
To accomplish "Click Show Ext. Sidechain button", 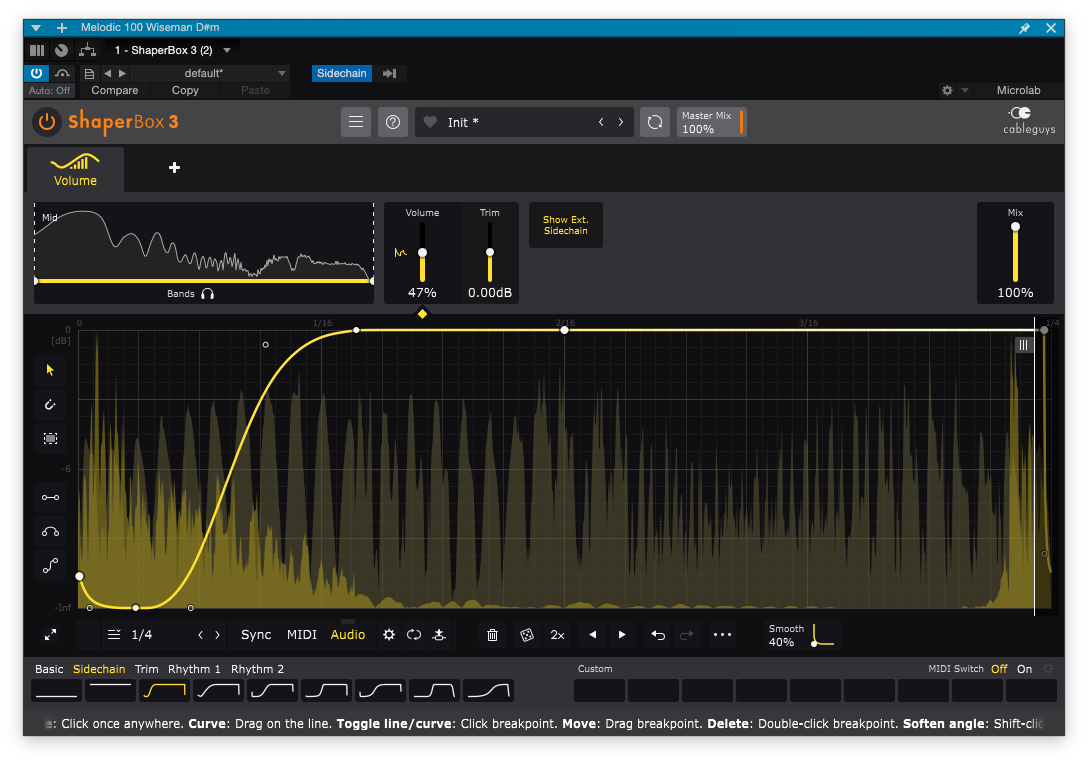I will tap(566, 225).
